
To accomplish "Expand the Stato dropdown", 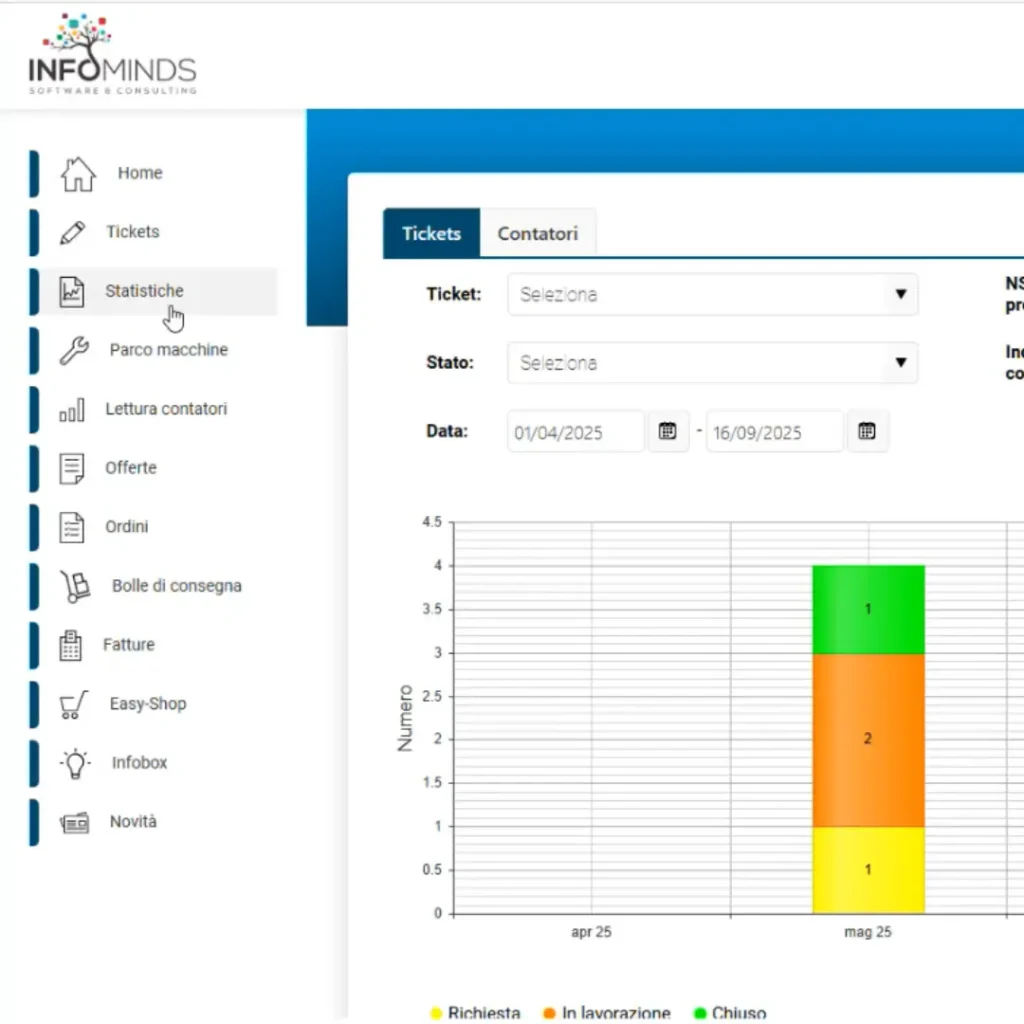I will coord(712,362).
